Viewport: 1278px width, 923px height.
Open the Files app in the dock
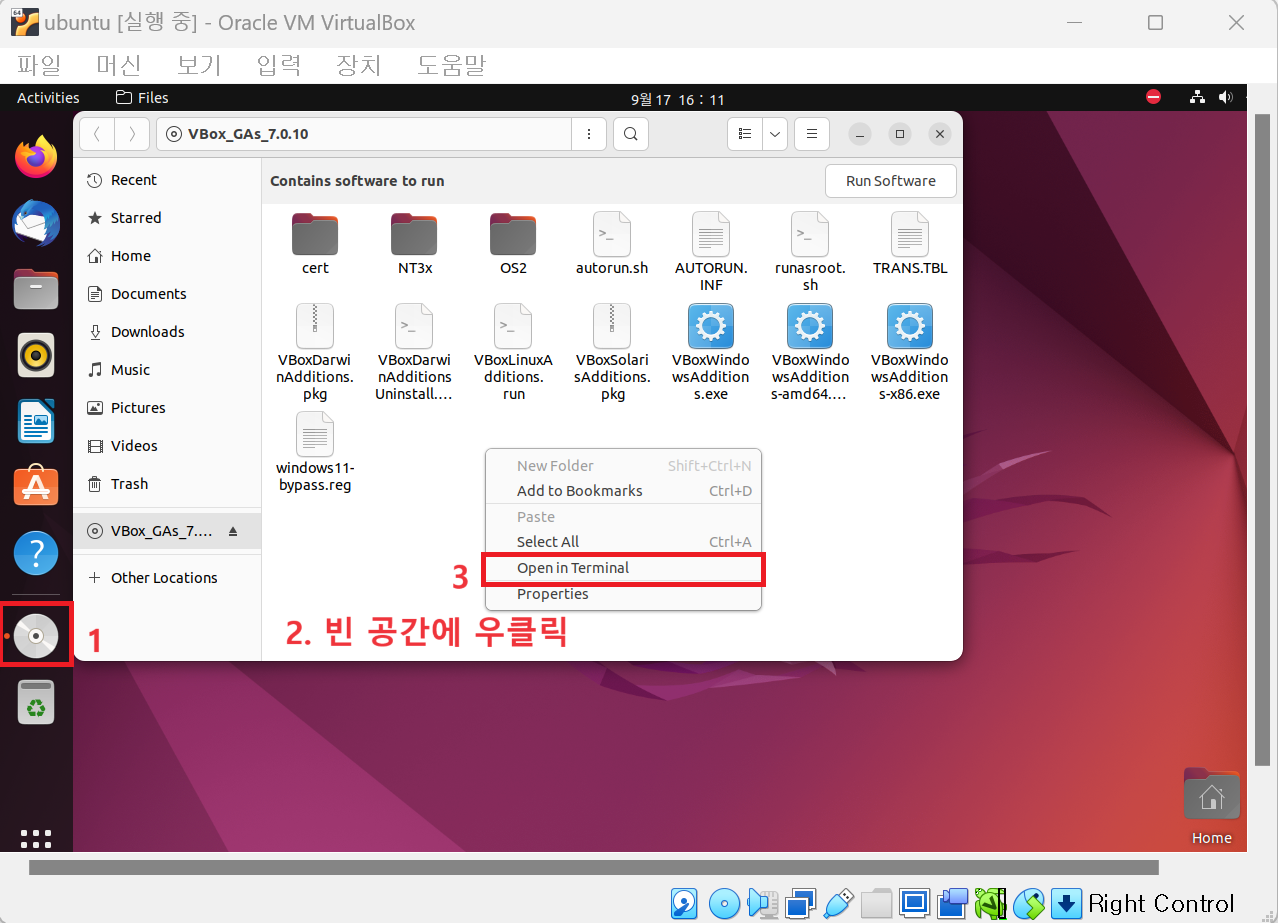coord(36,289)
